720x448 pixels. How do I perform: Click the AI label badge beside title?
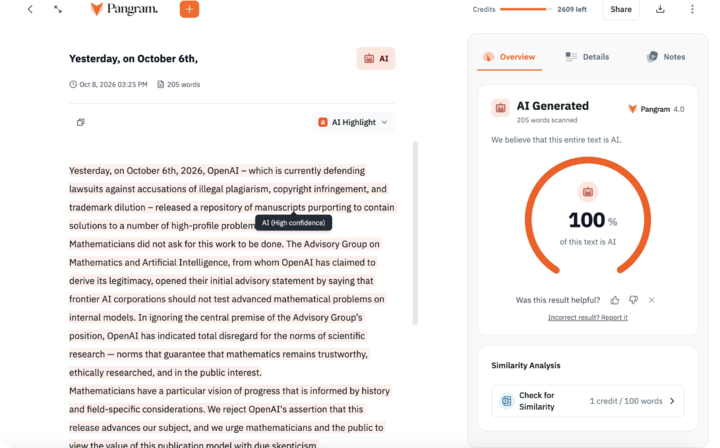point(376,58)
